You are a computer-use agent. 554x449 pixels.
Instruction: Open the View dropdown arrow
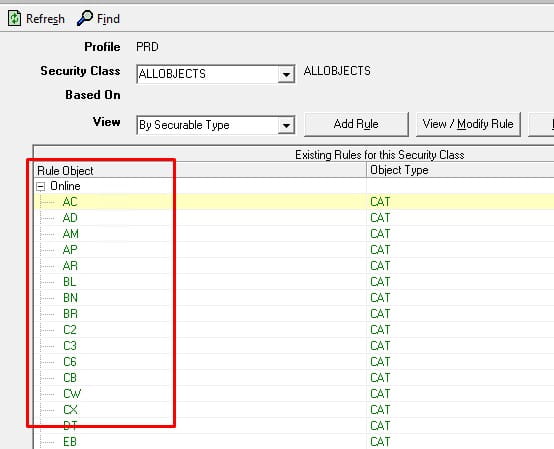pyautogui.click(x=286, y=125)
